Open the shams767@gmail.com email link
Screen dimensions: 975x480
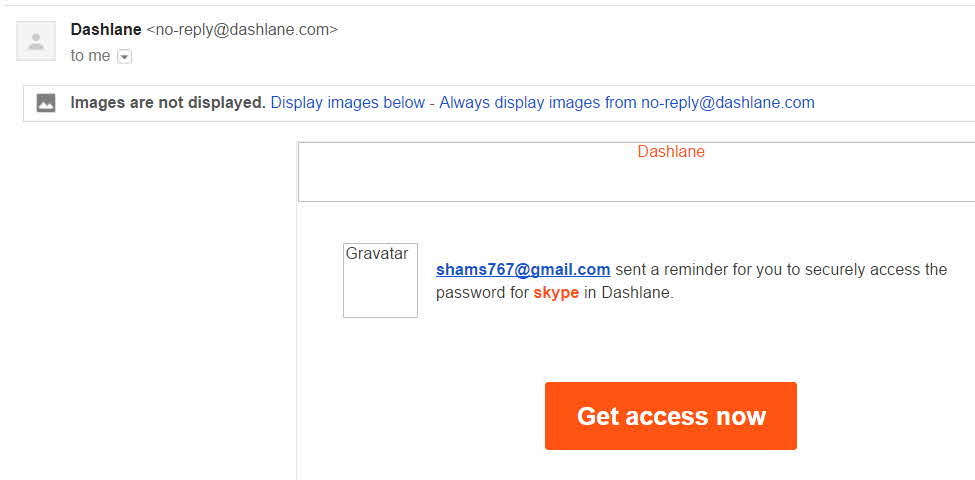[x=523, y=269]
